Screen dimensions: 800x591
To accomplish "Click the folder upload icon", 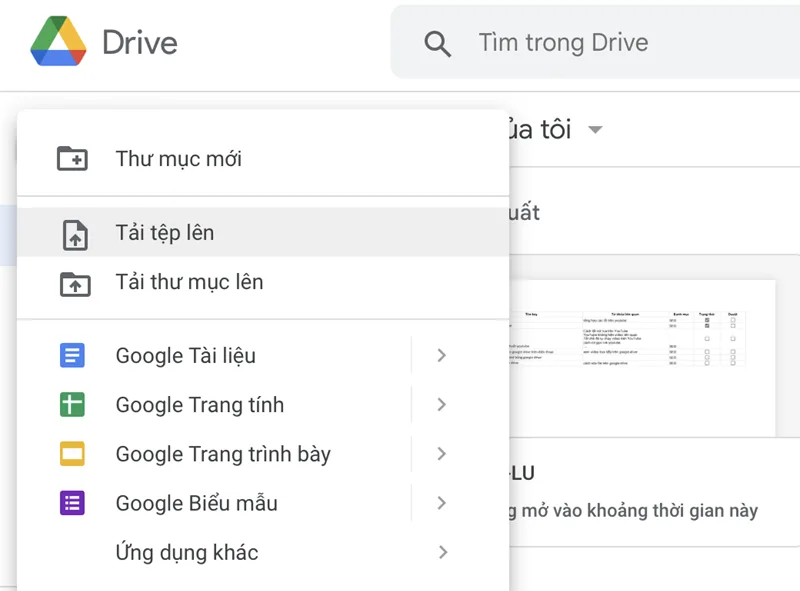I will [x=75, y=284].
